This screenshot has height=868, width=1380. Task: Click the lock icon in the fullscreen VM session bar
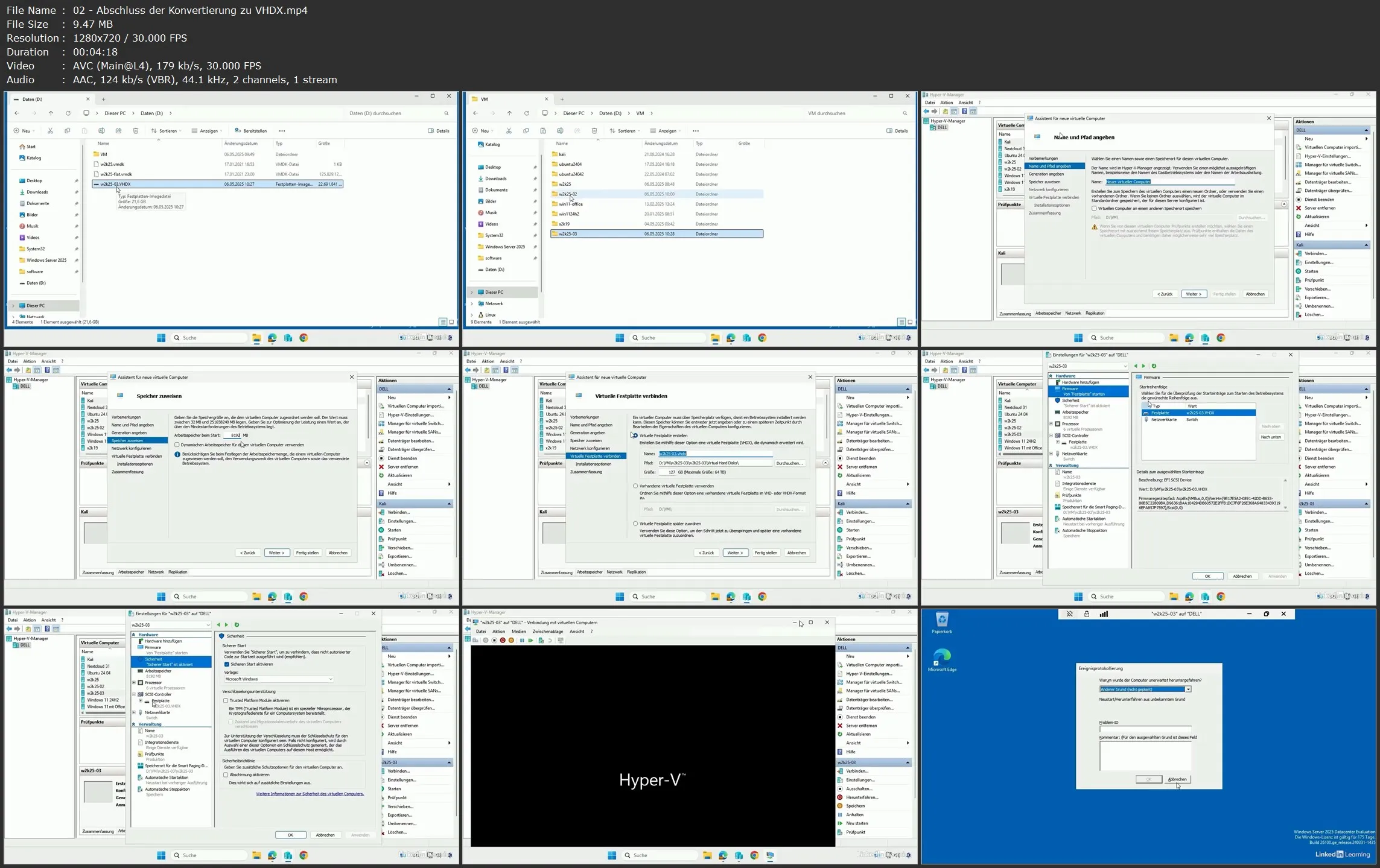pos(1086,614)
